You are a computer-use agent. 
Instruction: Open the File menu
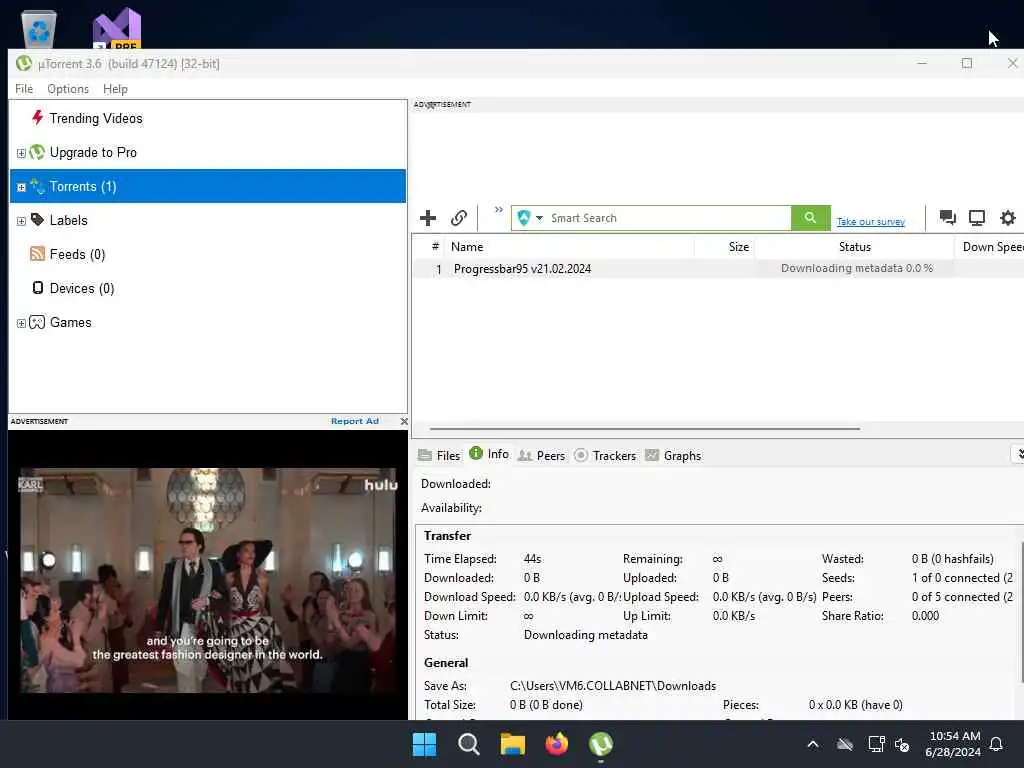[x=24, y=89]
